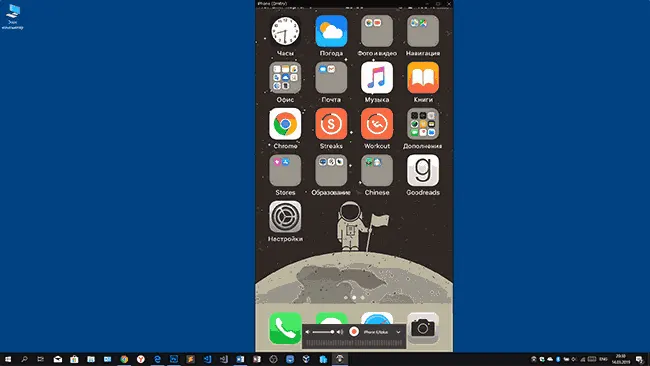Open the Weather (Погода) app
This screenshot has width=650, height=366.
pyautogui.click(x=331, y=31)
